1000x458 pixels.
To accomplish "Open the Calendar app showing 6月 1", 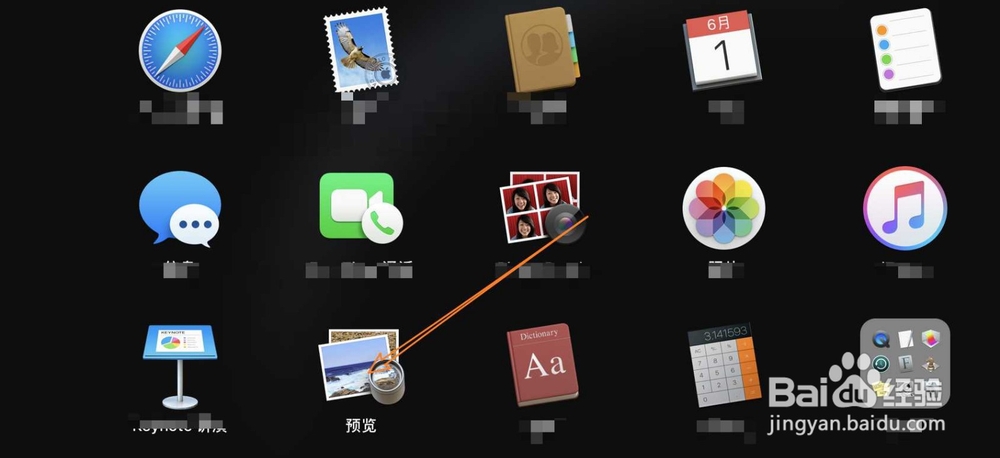I will click(x=724, y=51).
